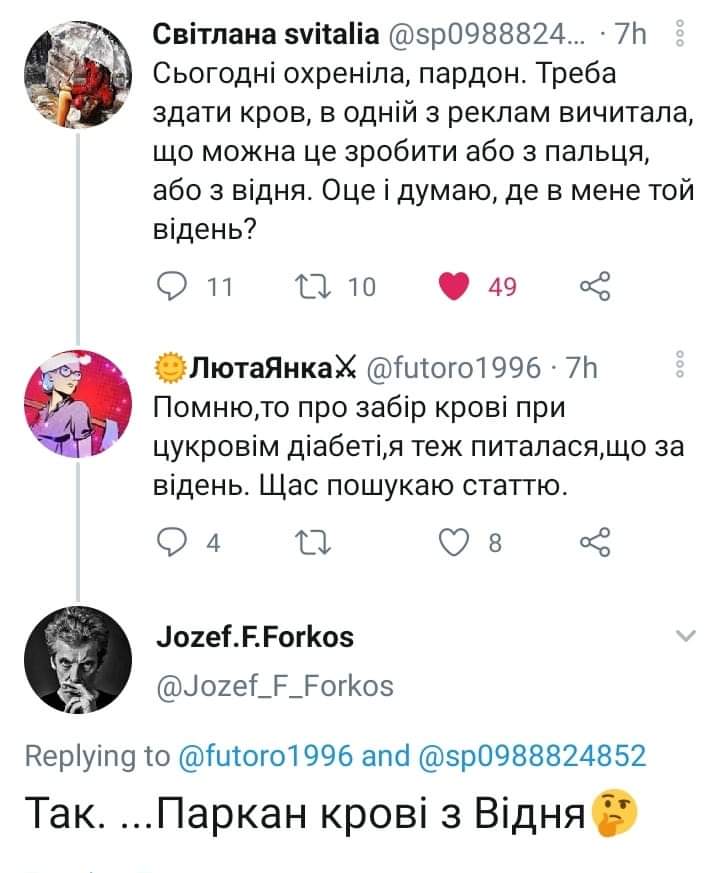Expand options chevron on Jozef.F.Forkos tweet
Screen dimensions: 720x873
click(x=685, y=636)
